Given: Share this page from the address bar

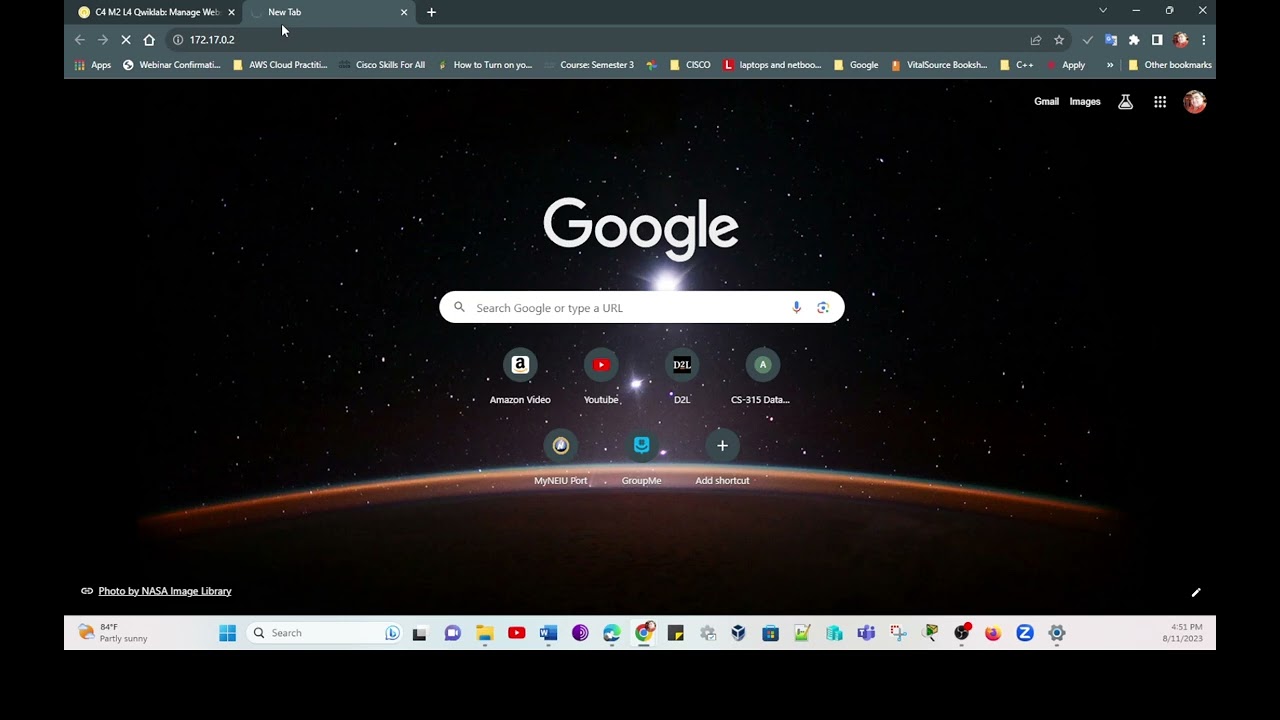Looking at the screenshot, I should point(1036,40).
